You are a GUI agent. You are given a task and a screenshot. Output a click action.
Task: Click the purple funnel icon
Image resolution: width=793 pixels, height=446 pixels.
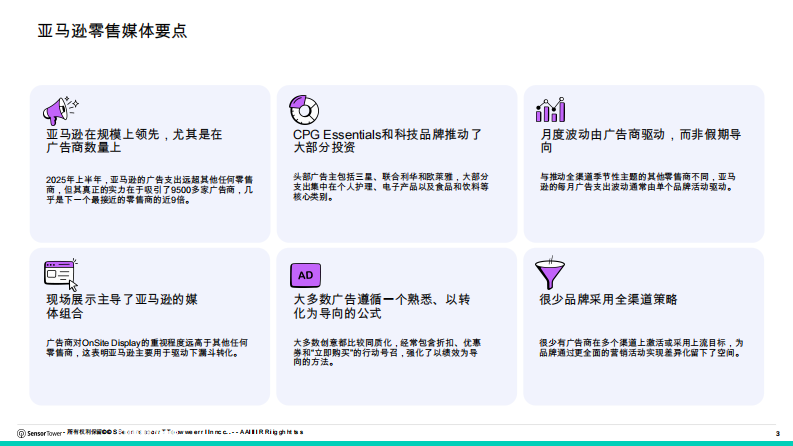pos(550,273)
